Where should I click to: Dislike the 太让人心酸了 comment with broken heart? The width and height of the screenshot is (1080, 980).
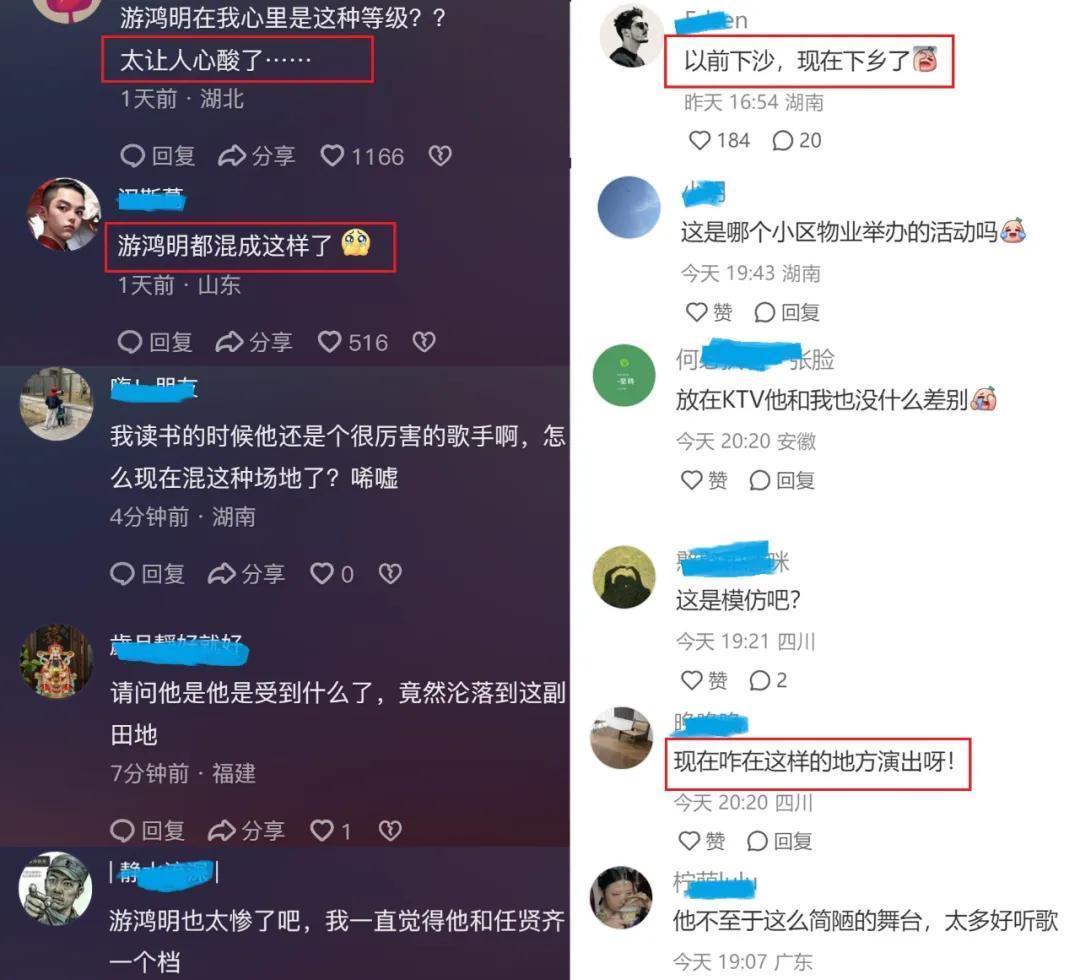(x=440, y=156)
